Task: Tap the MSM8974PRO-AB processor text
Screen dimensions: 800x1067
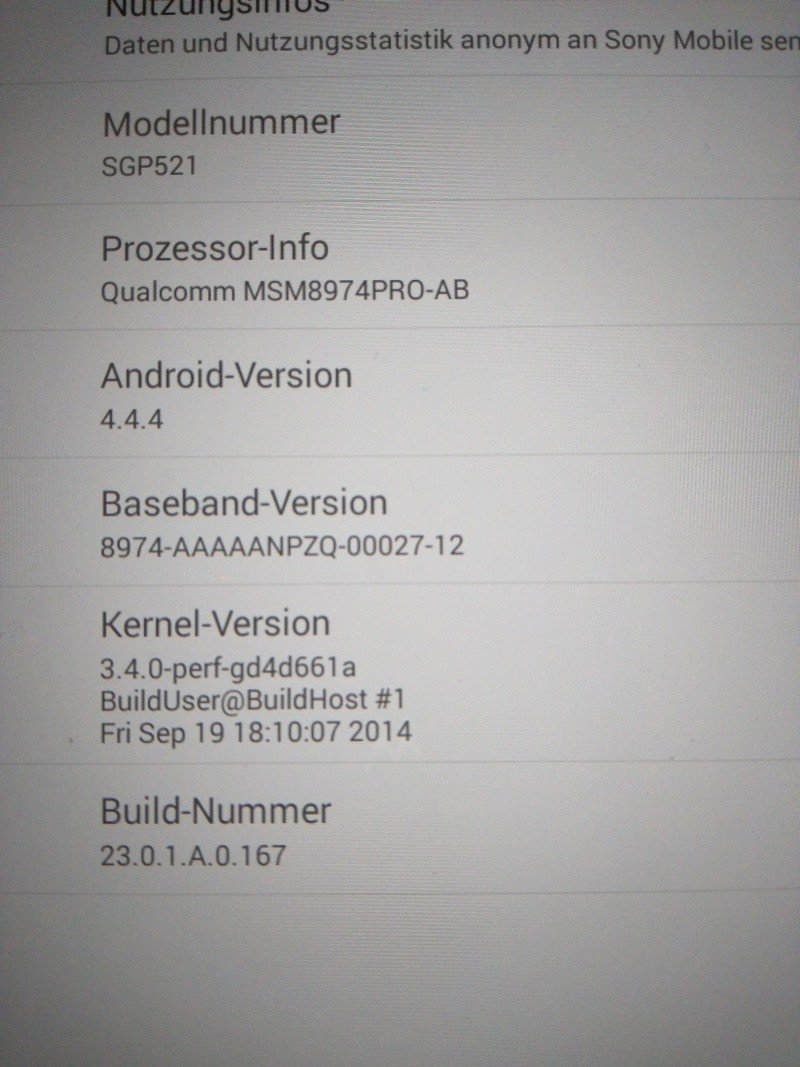Action: coord(356,291)
